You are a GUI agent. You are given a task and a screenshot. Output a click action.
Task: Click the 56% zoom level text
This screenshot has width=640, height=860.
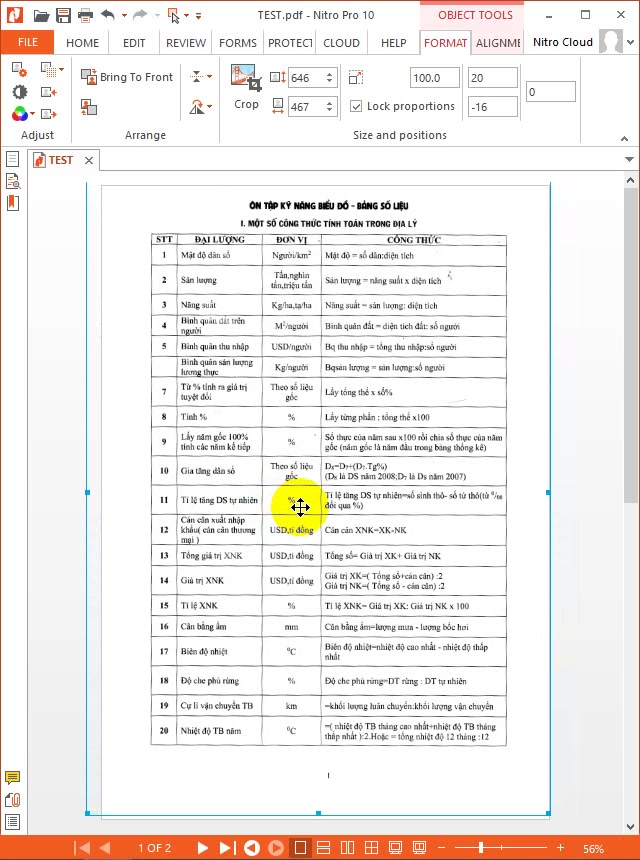tap(593, 848)
